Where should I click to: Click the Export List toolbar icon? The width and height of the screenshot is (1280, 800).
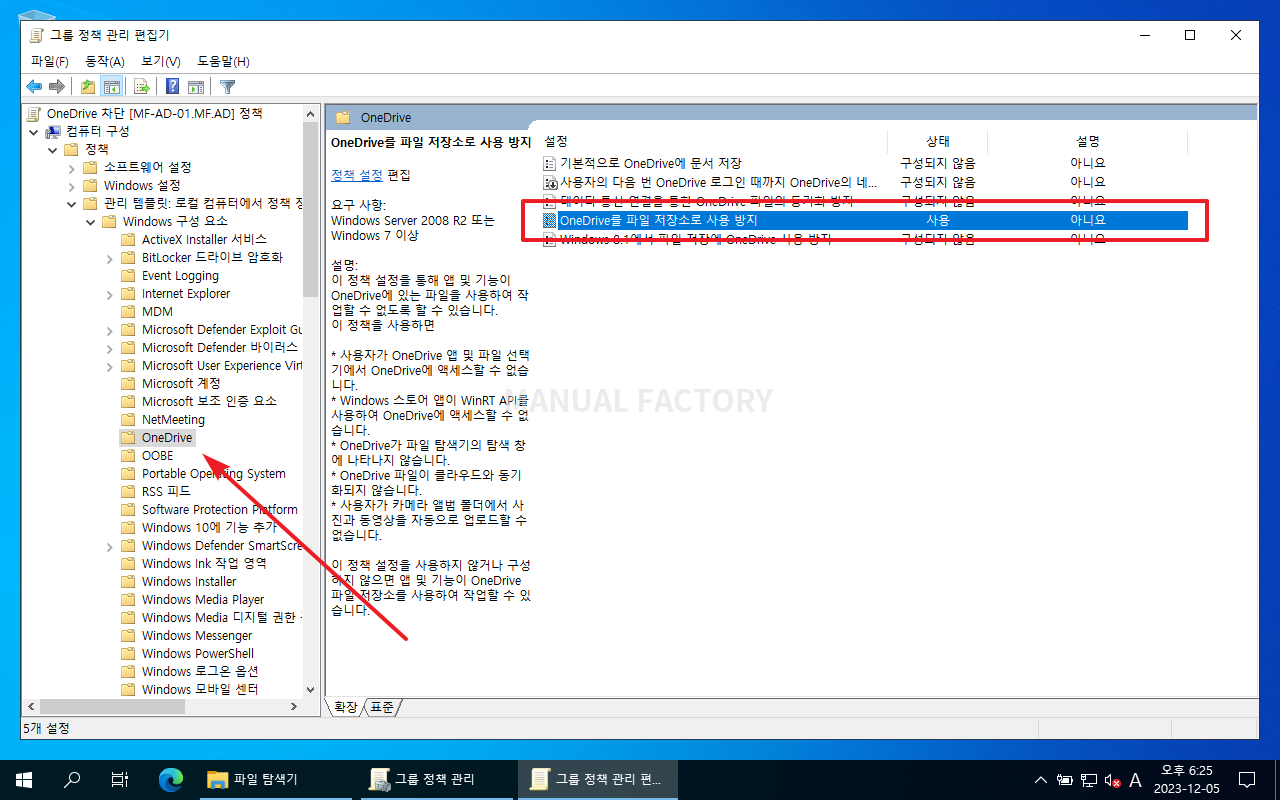(142, 87)
